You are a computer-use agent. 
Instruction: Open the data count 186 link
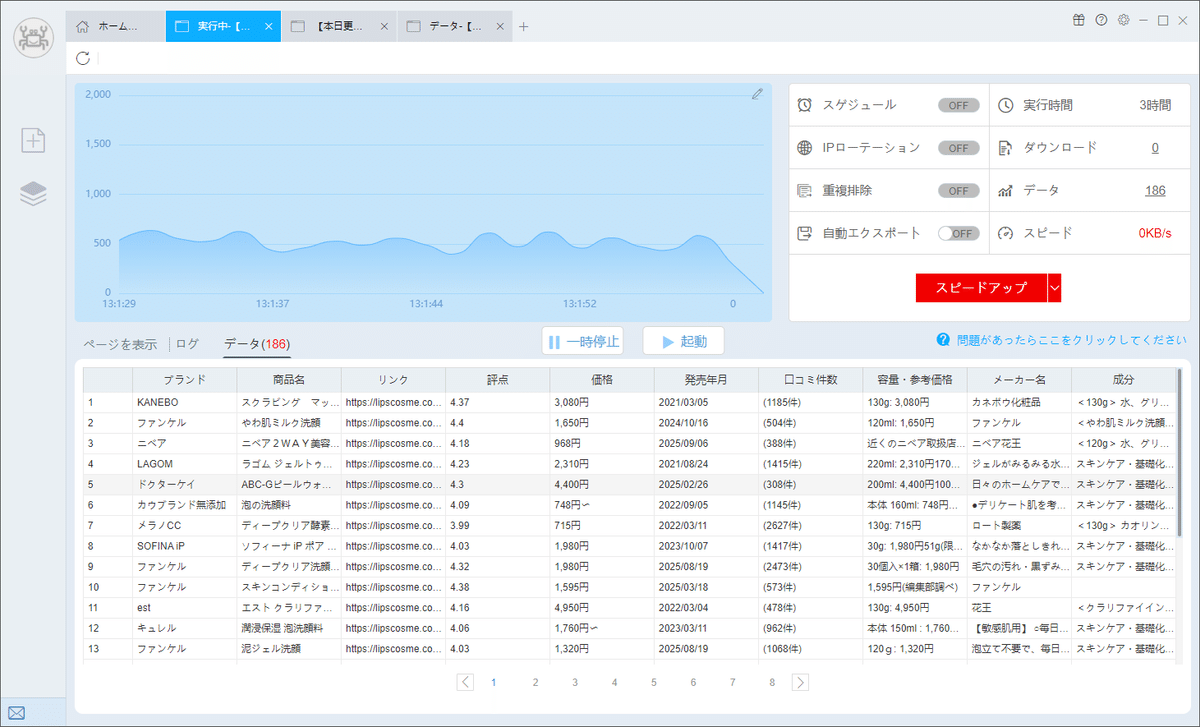click(1155, 190)
